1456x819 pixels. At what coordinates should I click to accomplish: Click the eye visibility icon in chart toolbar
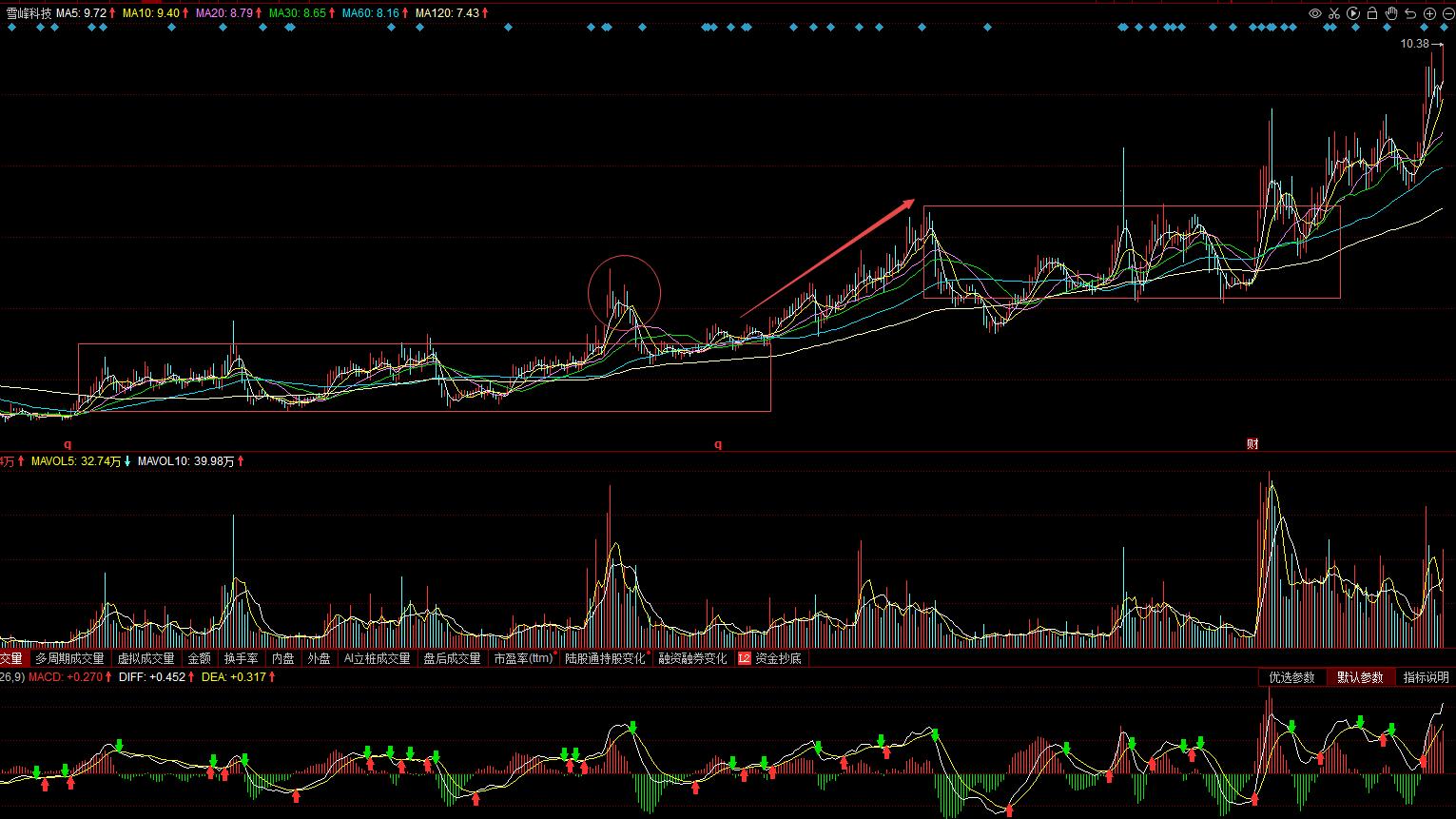tap(1315, 13)
